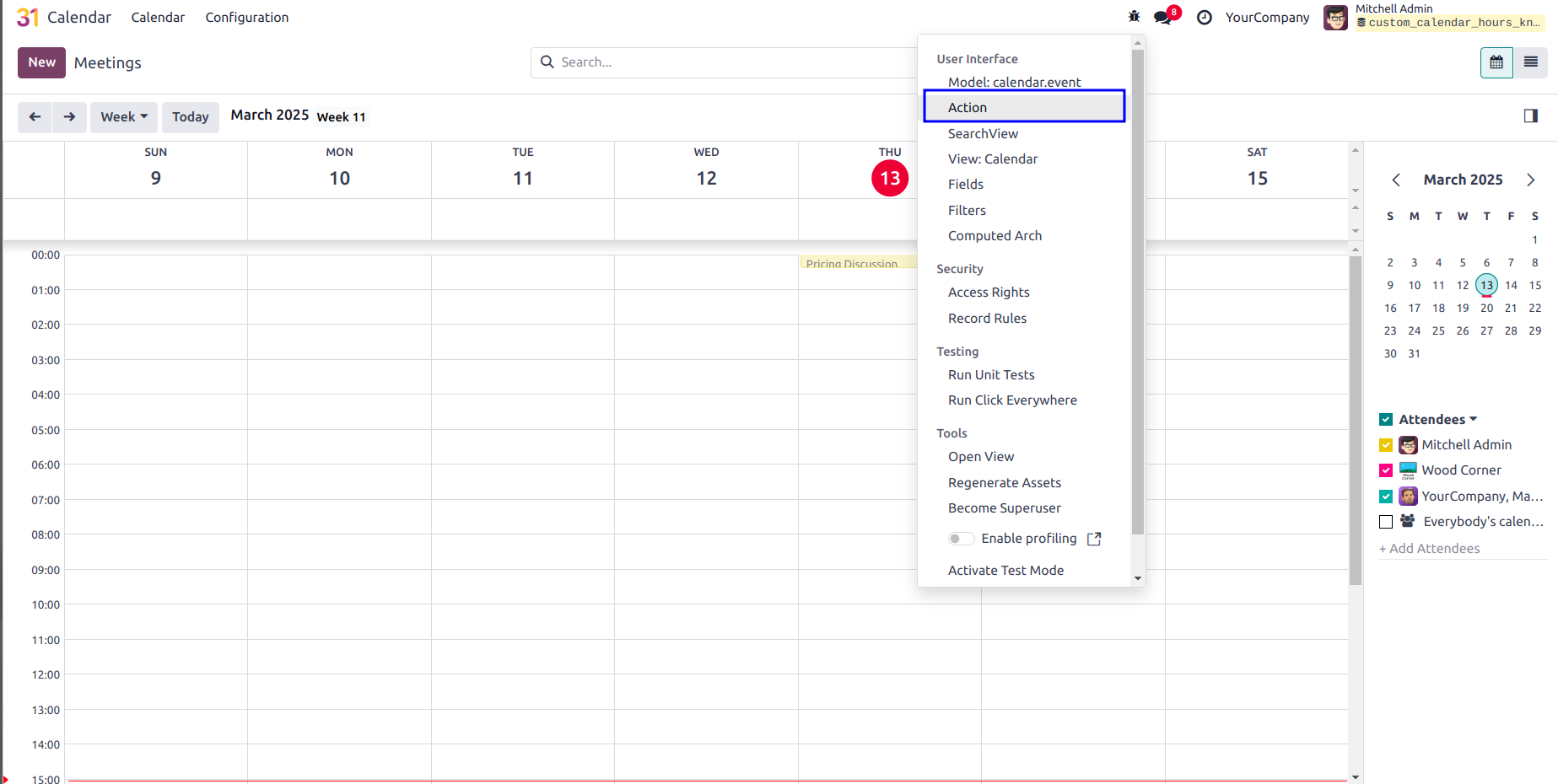Click Everybody's calendars group icon
This screenshot has height=784, width=1558.
(x=1408, y=521)
